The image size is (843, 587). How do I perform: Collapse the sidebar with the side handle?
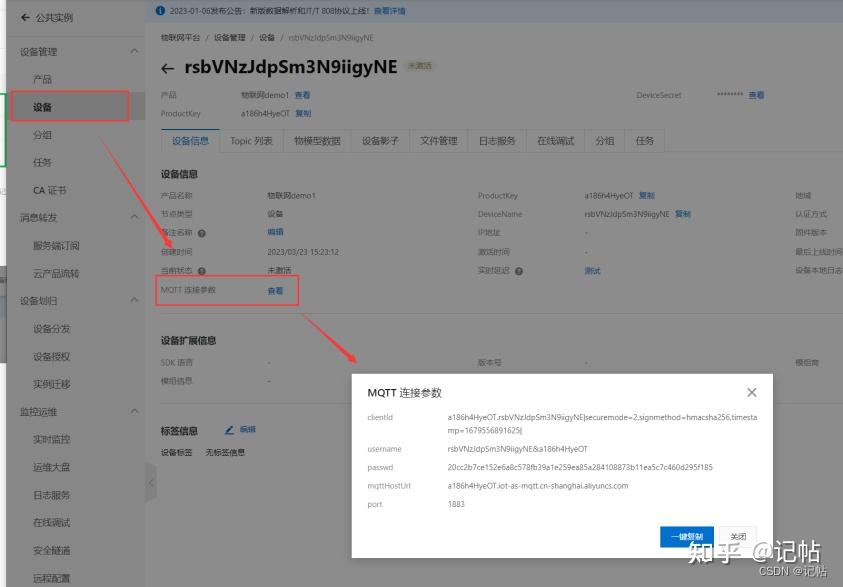click(x=151, y=483)
